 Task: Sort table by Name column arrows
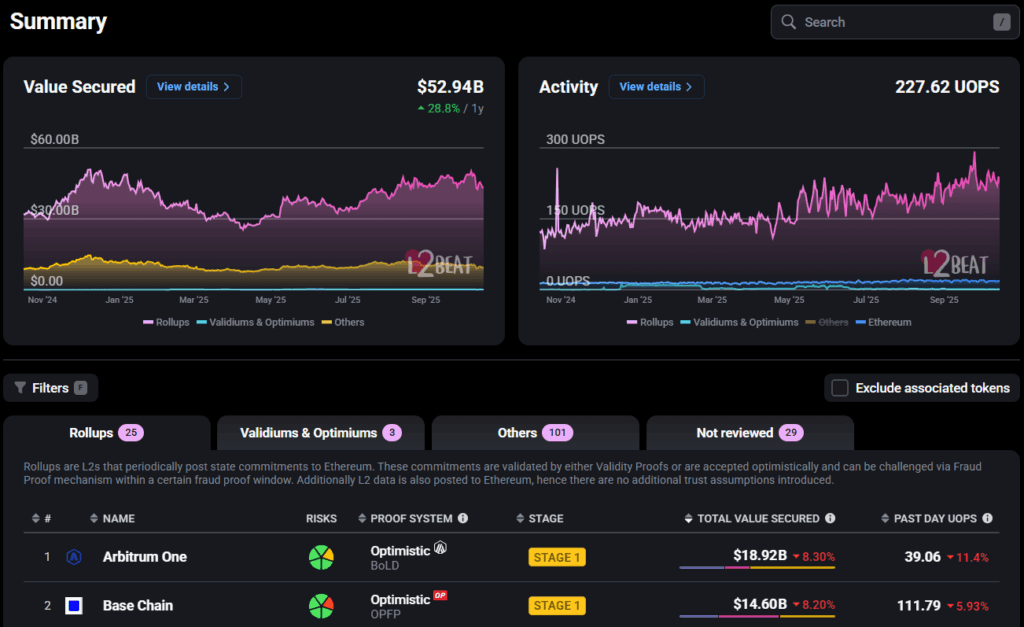click(x=94, y=518)
